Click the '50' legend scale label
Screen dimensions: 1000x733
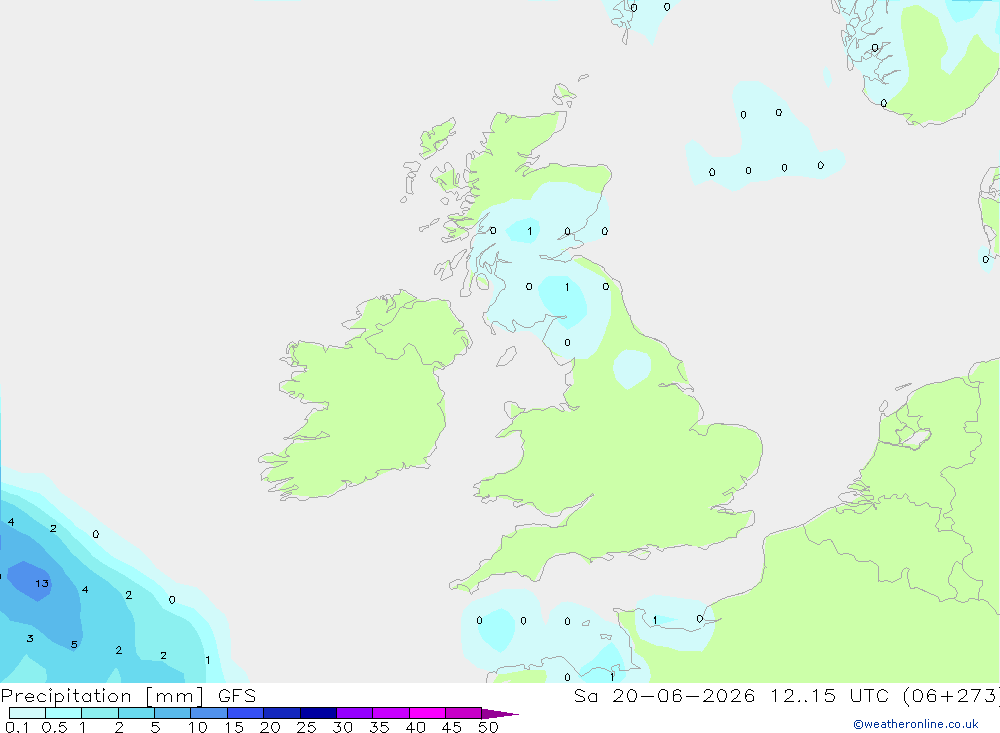(489, 727)
